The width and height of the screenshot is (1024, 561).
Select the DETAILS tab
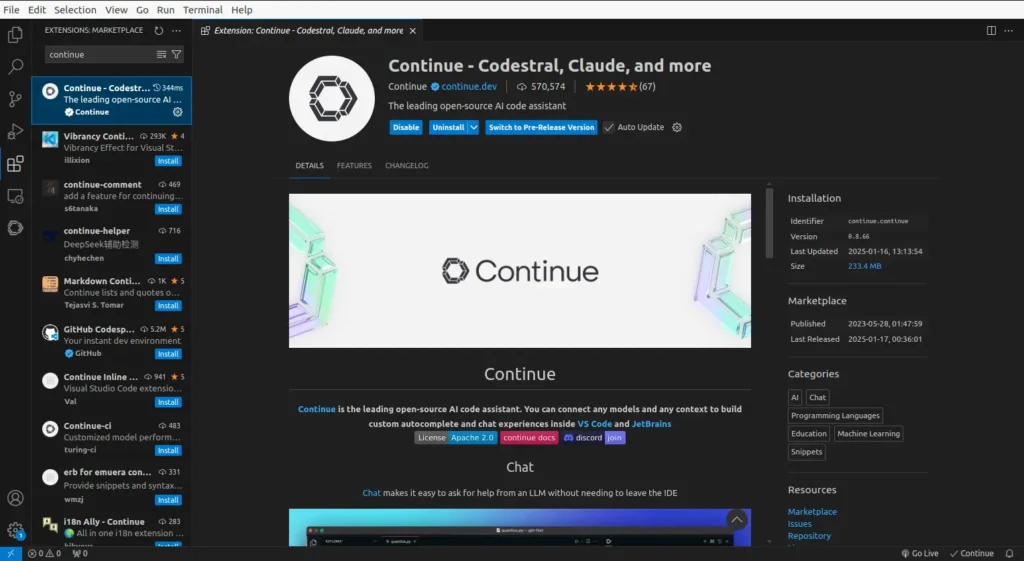pyautogui.click(x=310, y=166)
